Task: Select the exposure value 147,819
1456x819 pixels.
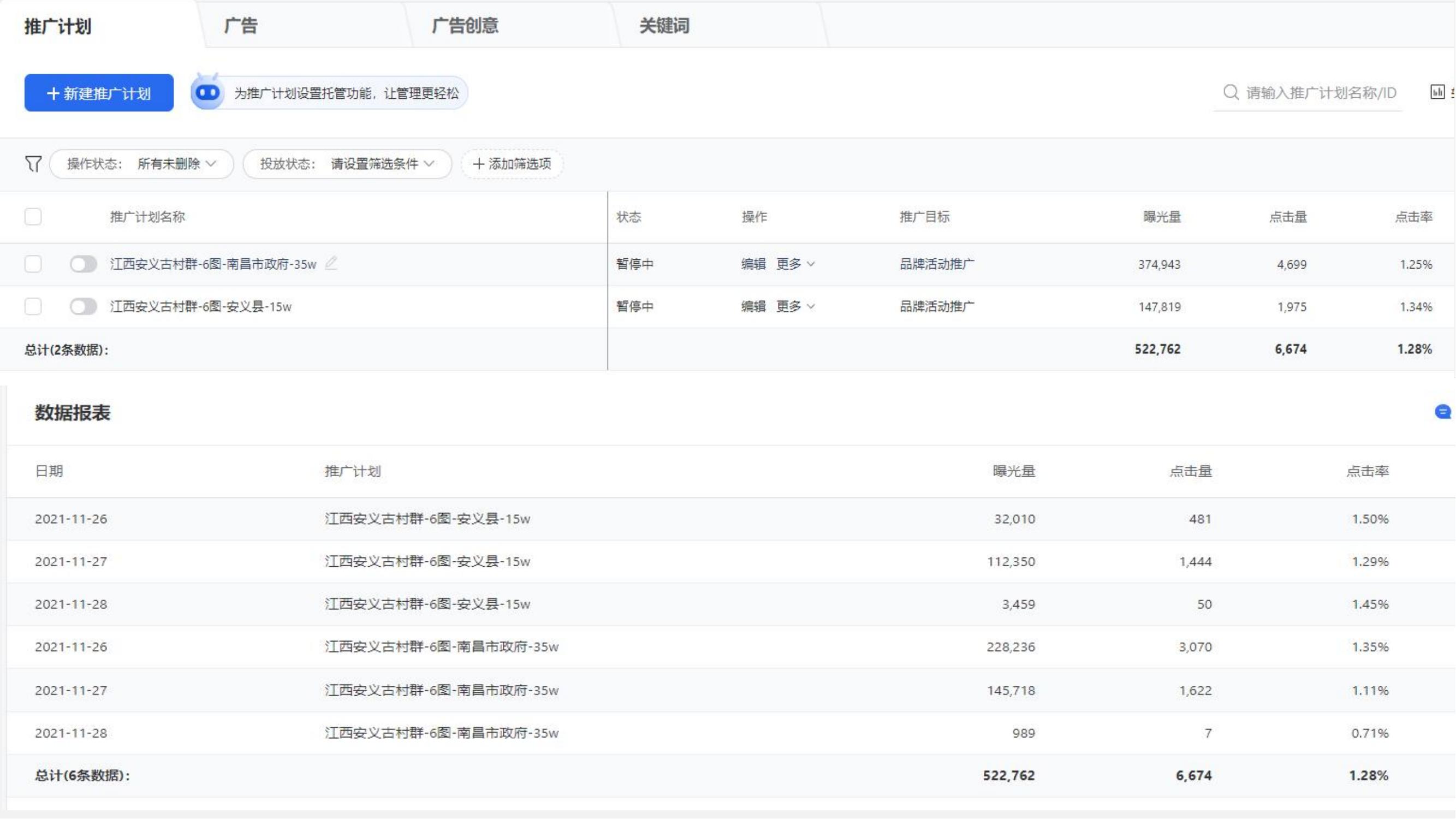Action: [x=1159, y=306]
